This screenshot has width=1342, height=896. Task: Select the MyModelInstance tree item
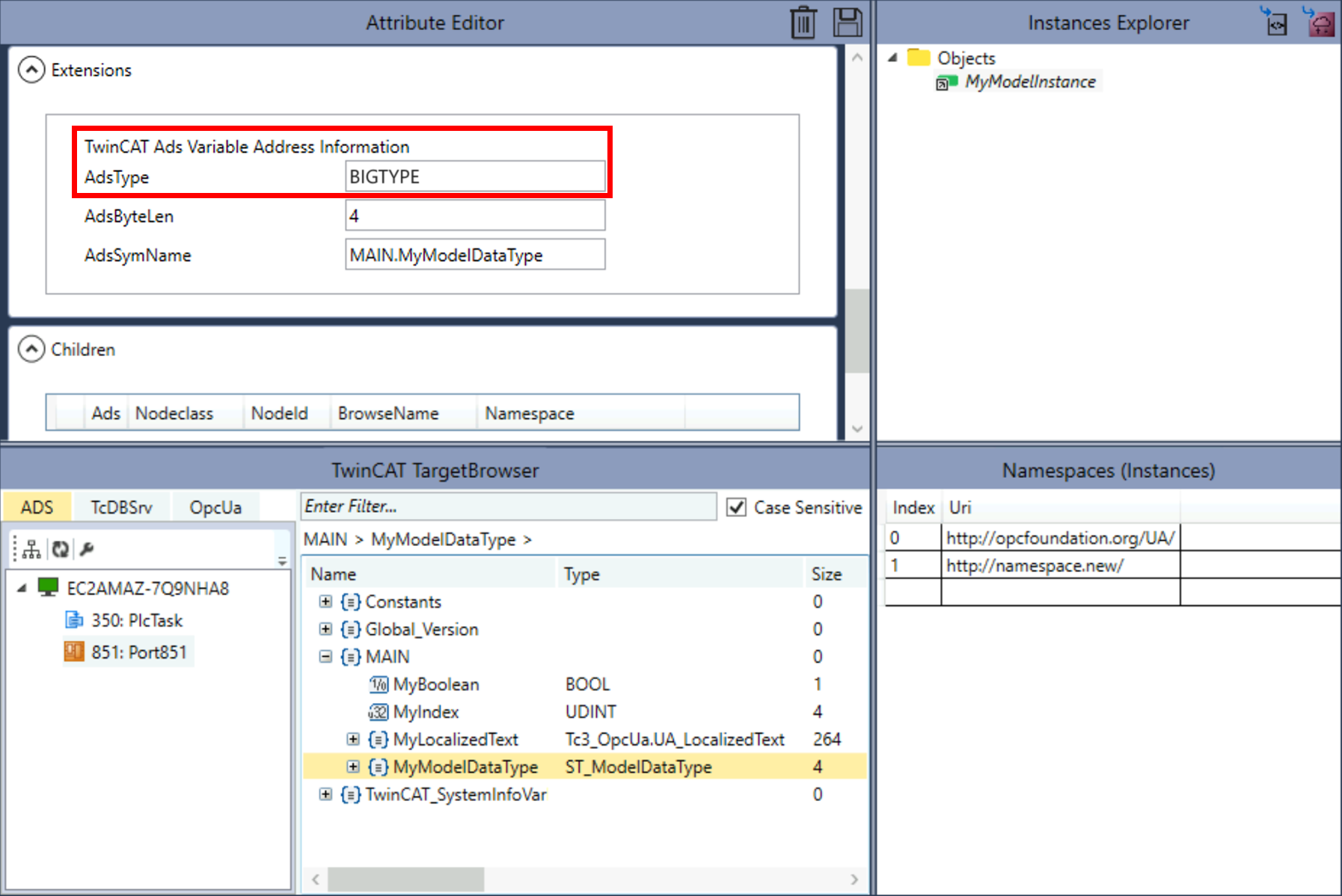[1030, 82]
